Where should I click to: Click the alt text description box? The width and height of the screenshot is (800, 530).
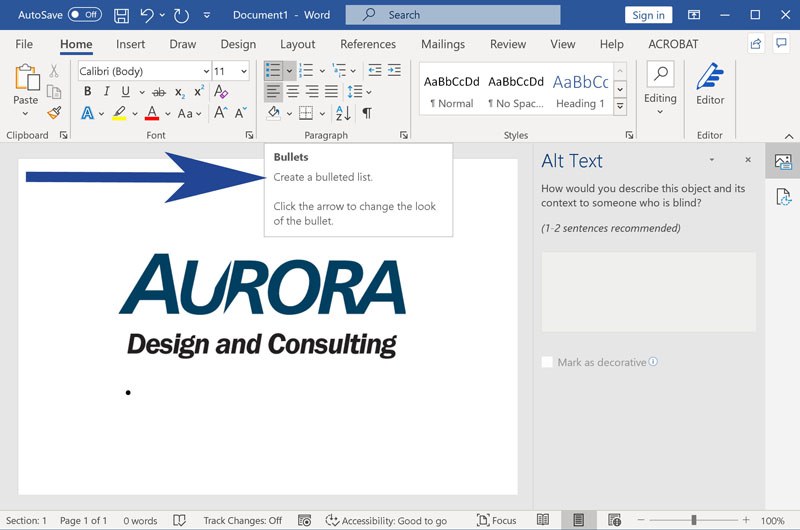click(648, 292)
